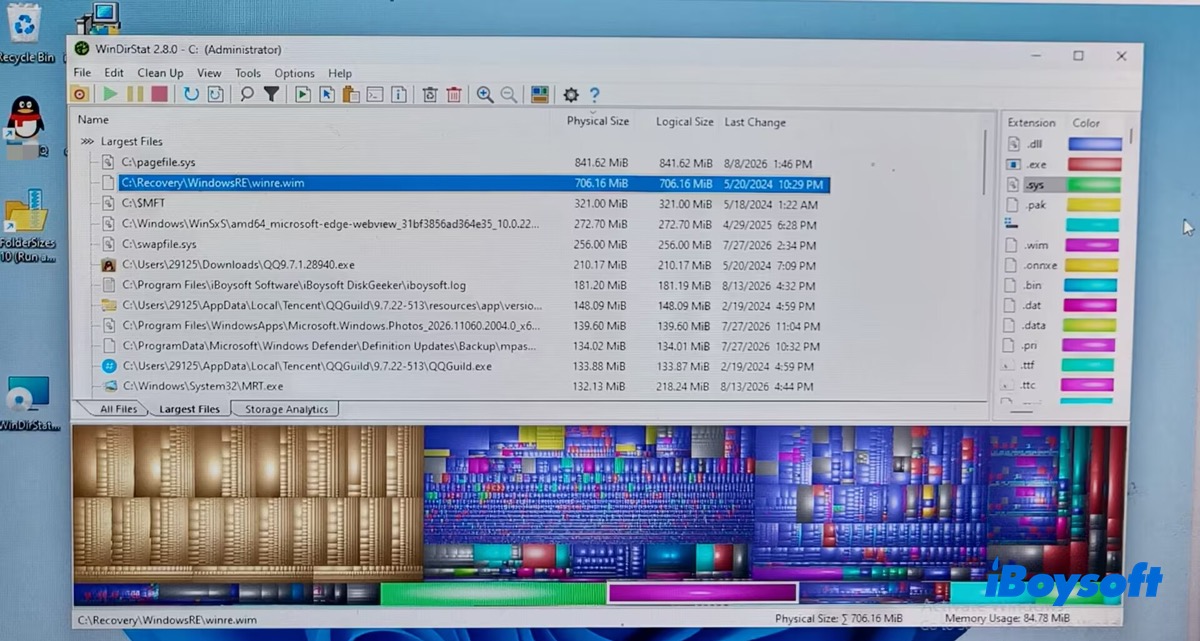1200x641 pixels.
Task: Click the red Stop scan icon
Action: click(159, 94)
